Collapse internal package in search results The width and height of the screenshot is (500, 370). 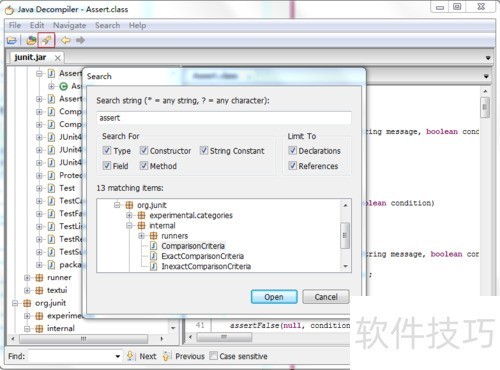click(129, 226)
